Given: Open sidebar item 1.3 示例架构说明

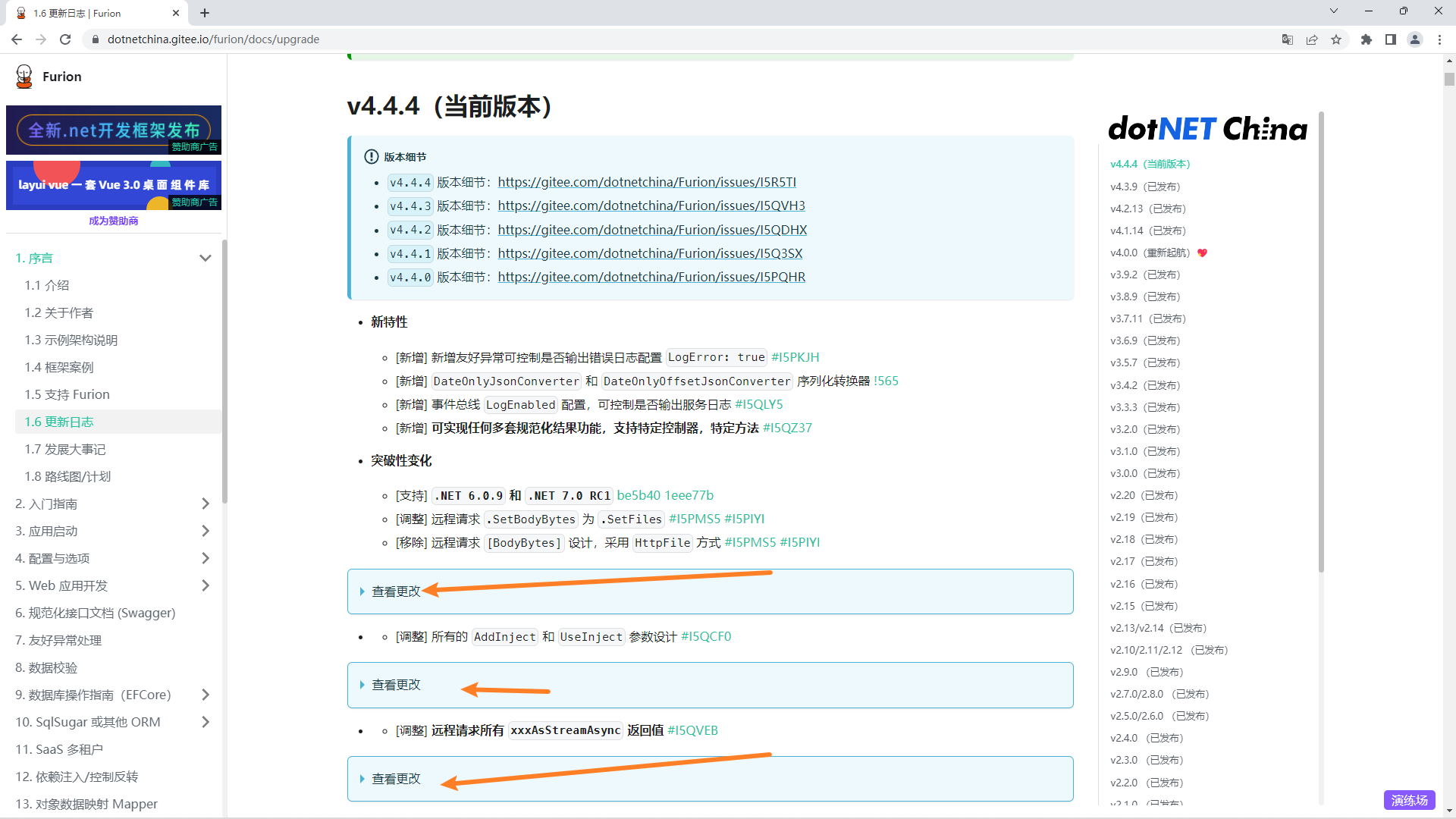Looking at the screenshot, I should [71, 340].
